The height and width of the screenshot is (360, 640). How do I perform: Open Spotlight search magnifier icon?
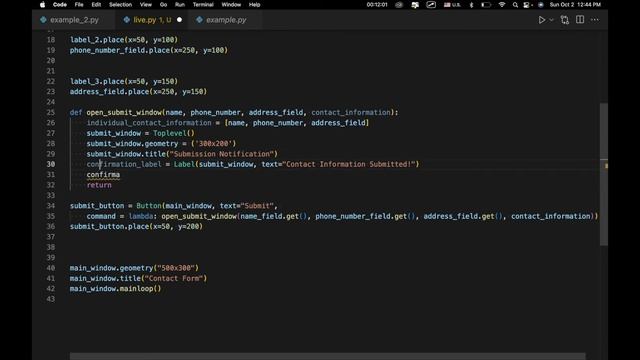click(x=515, y=4)
